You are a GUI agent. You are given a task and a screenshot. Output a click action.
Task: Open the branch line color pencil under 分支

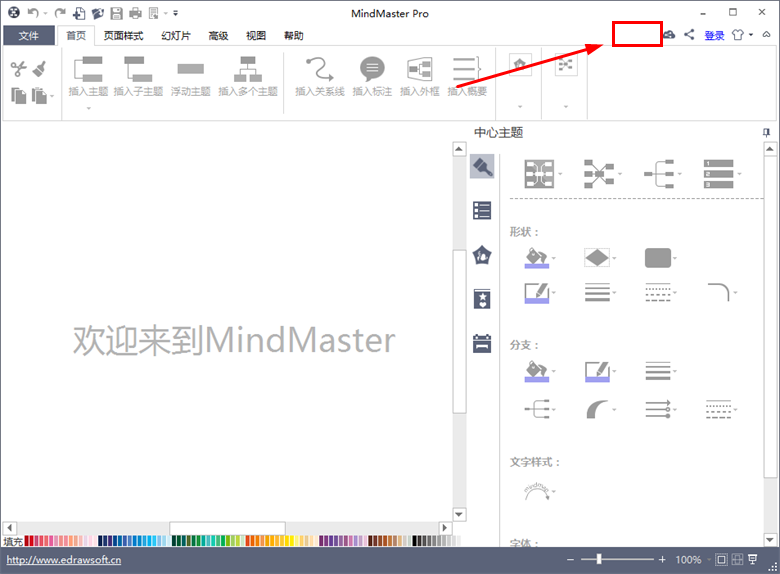600,371
